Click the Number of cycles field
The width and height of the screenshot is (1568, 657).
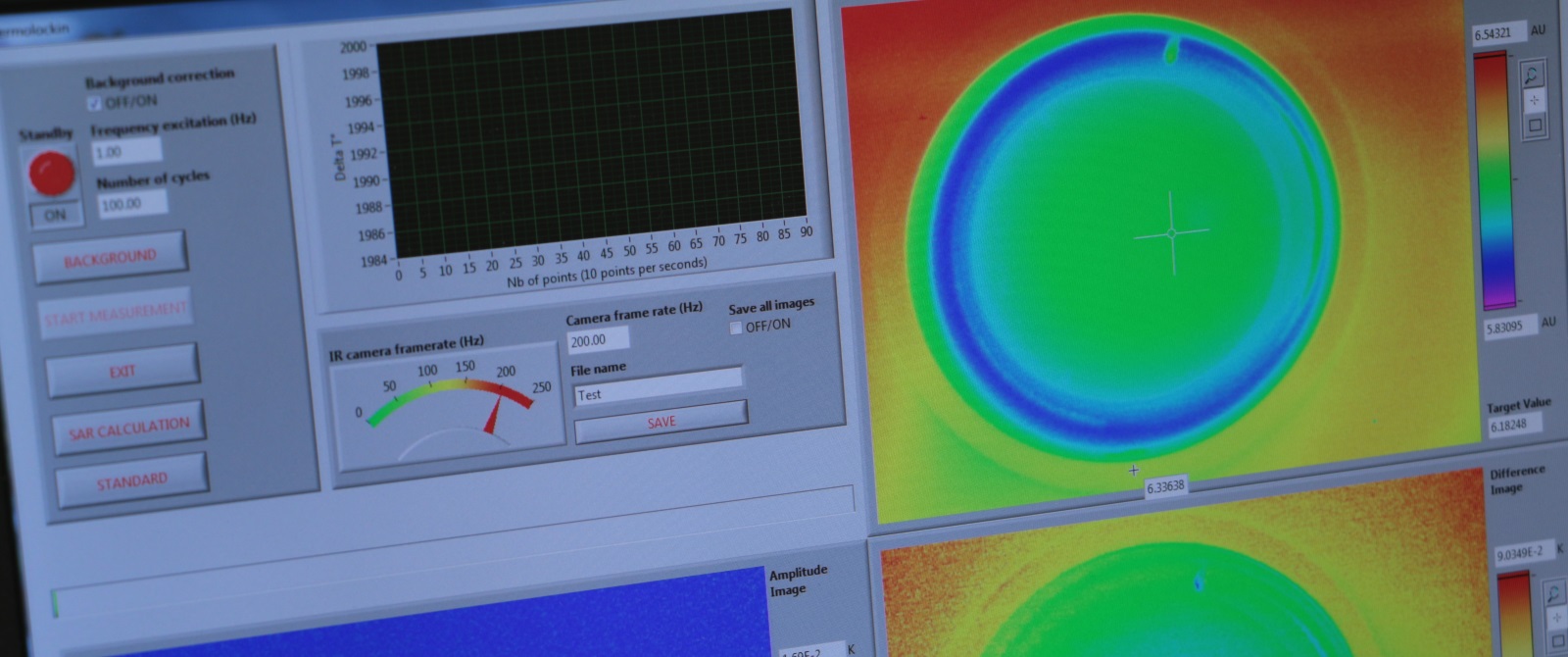click(x=132, y=204)
